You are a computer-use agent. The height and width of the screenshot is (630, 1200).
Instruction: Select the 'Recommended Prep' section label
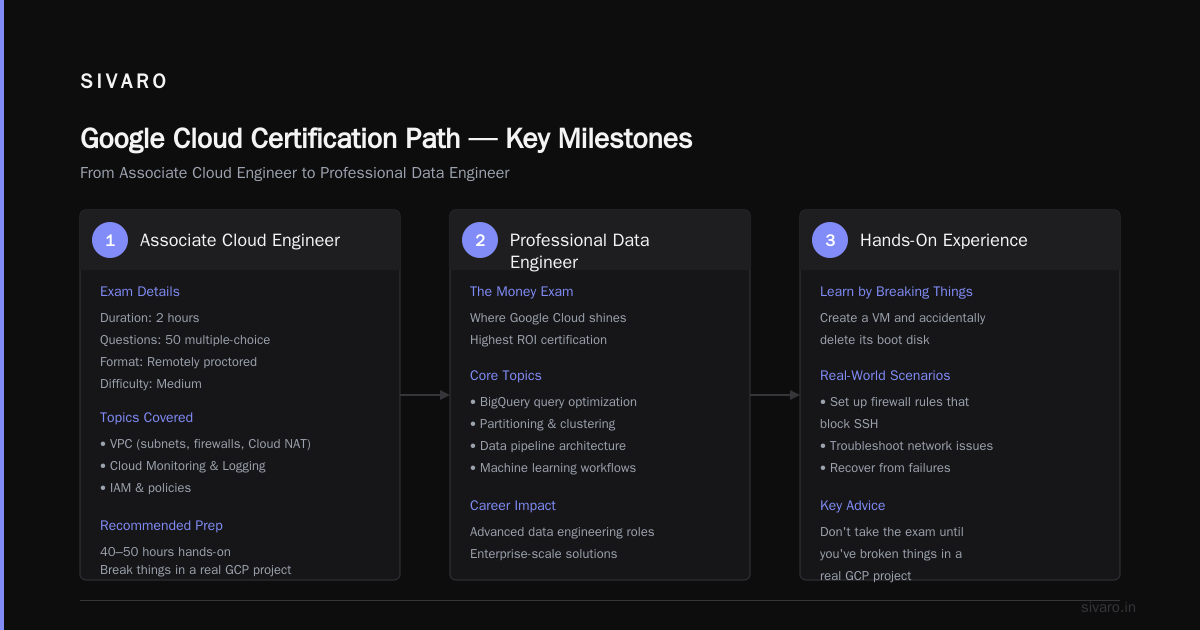pos(161,526)
